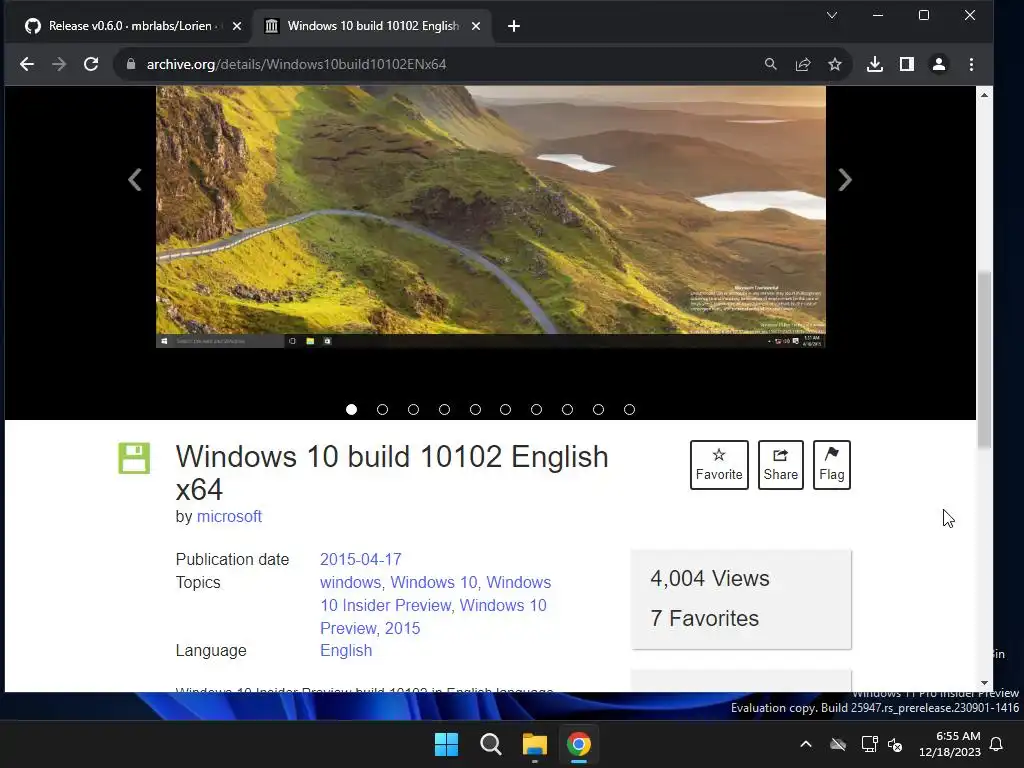The image size is (1024, 768).
Task: Click the archive.org address bar URL
Action: click(296, 64)
